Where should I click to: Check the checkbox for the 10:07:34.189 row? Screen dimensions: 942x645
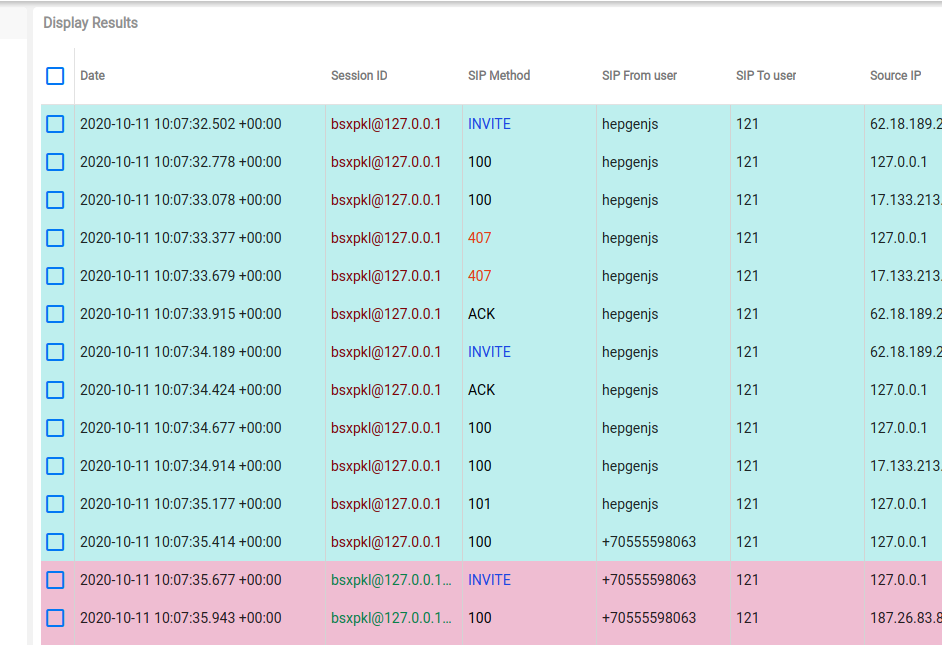click(55, 352)
